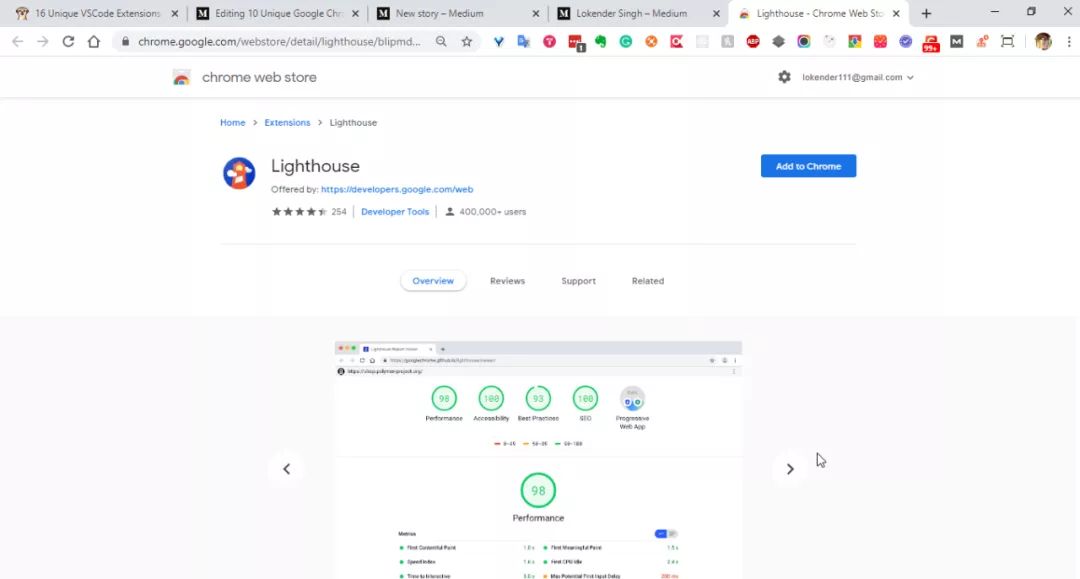Click the Chrome Web Store settings gear
This screenshot has height=579, width=1080.
[784, 77]
